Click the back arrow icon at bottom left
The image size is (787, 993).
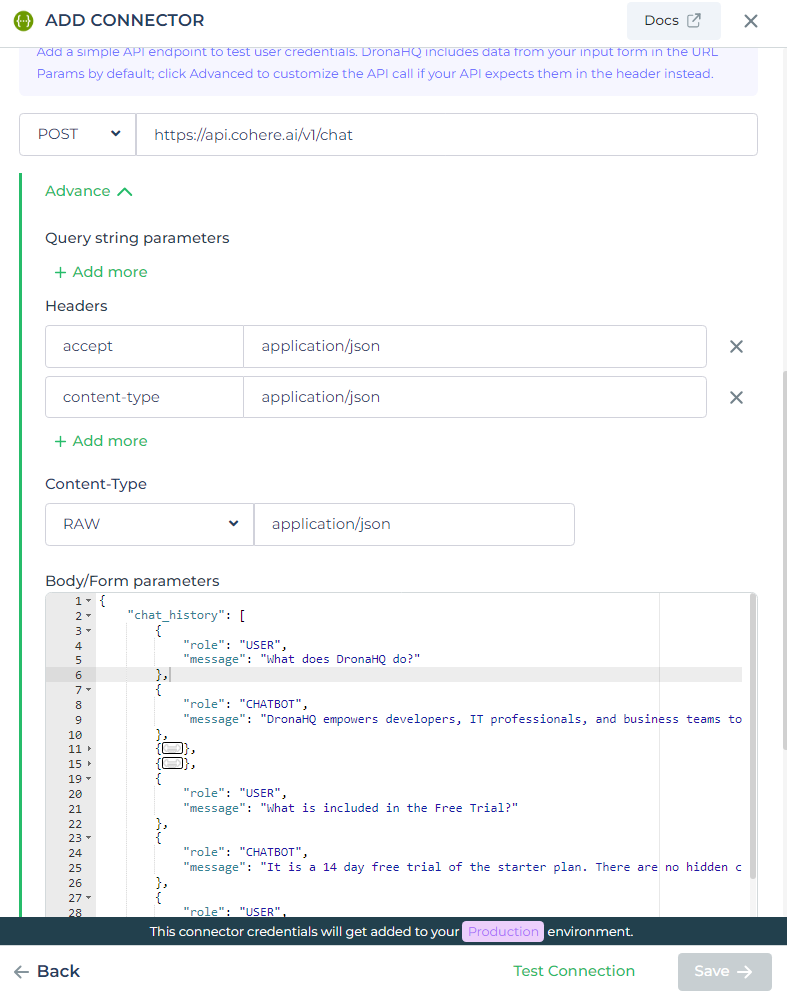pyautogui.click(x=21, y=971)
